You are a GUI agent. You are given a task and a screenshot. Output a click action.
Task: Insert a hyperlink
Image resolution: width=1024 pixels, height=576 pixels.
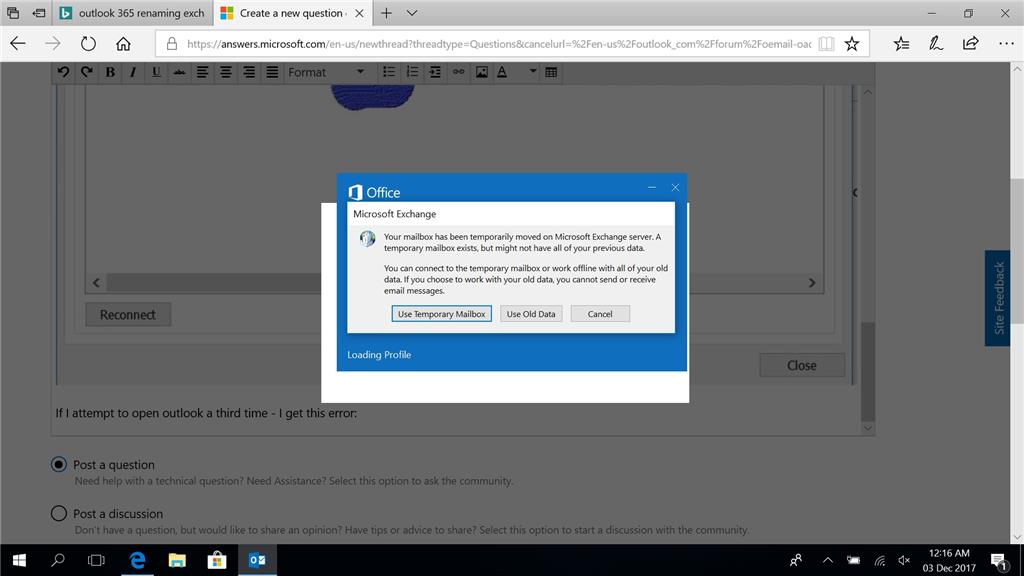(x=458, y=72)
